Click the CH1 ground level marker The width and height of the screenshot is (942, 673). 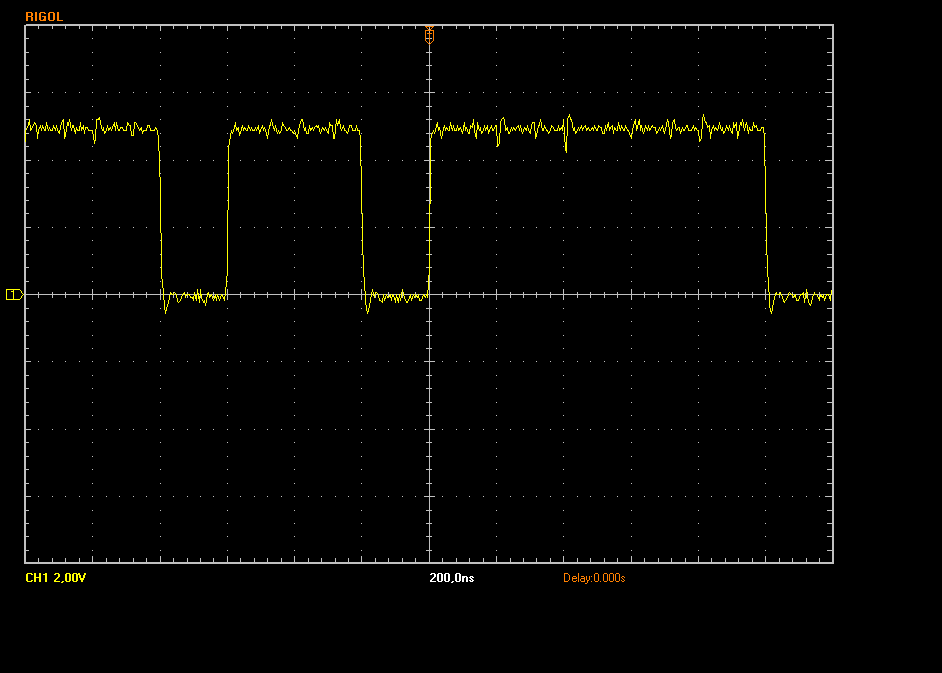point(13,294)
